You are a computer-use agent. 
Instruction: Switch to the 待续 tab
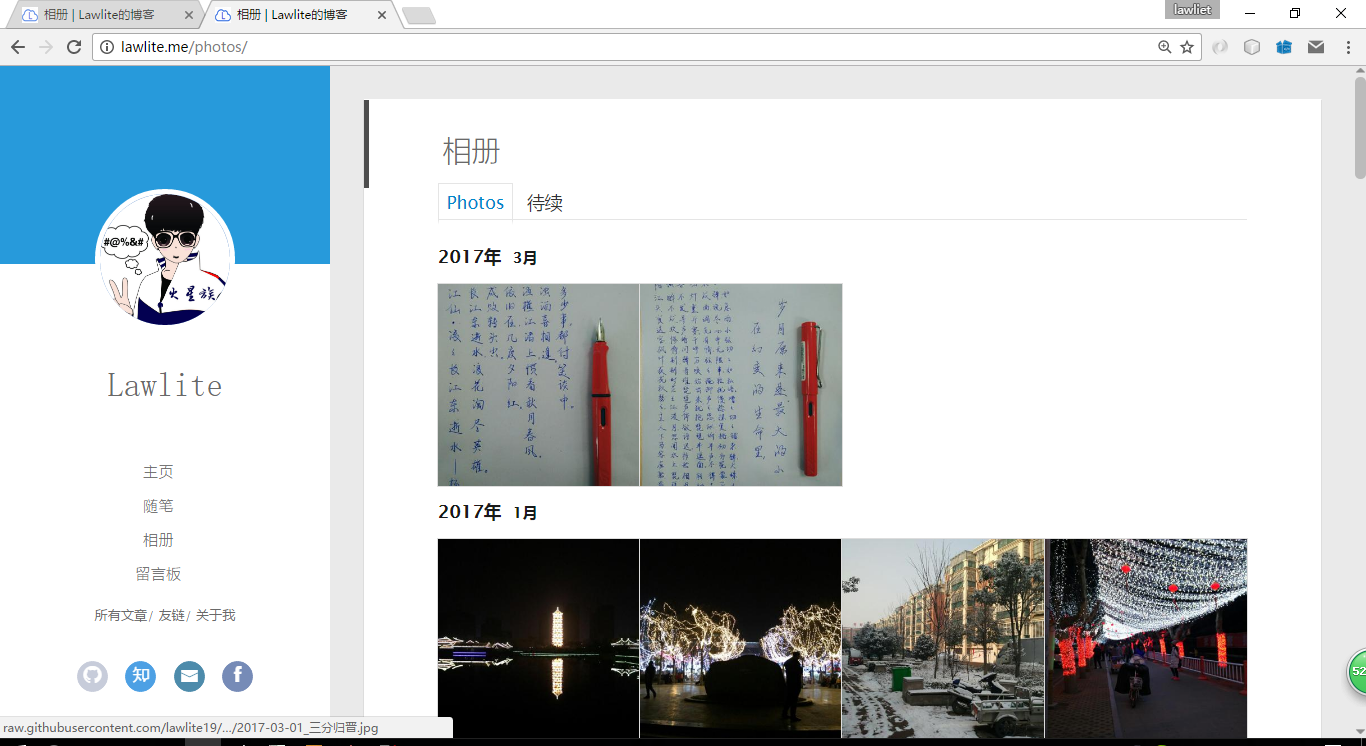[545, 203]
